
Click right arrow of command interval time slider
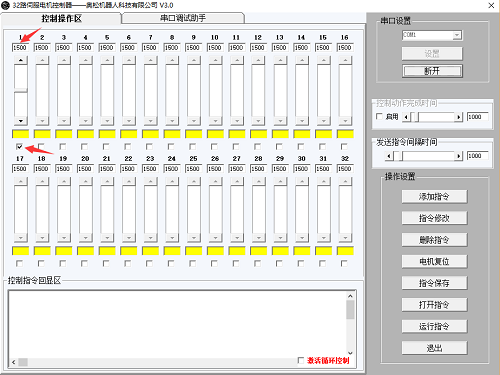[459, 156]
